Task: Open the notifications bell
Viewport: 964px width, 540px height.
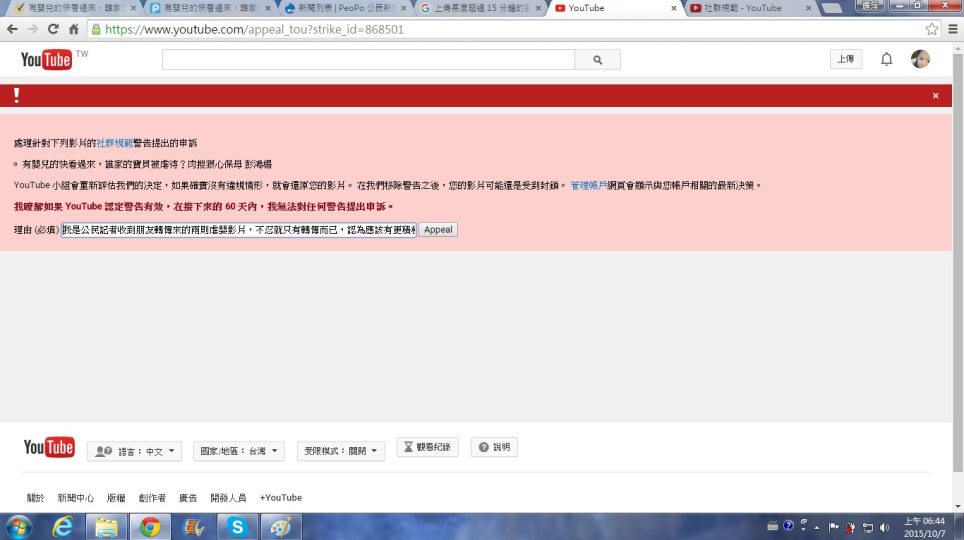Action: (886, 60)
